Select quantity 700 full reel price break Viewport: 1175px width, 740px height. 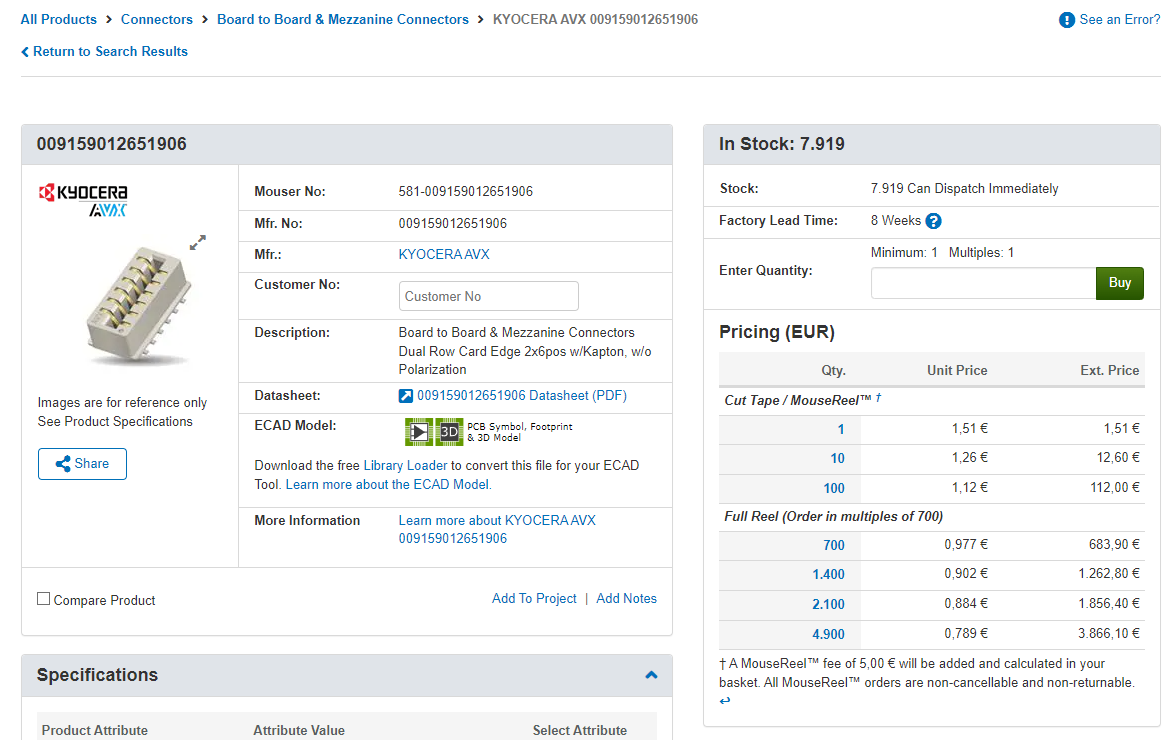834,545
